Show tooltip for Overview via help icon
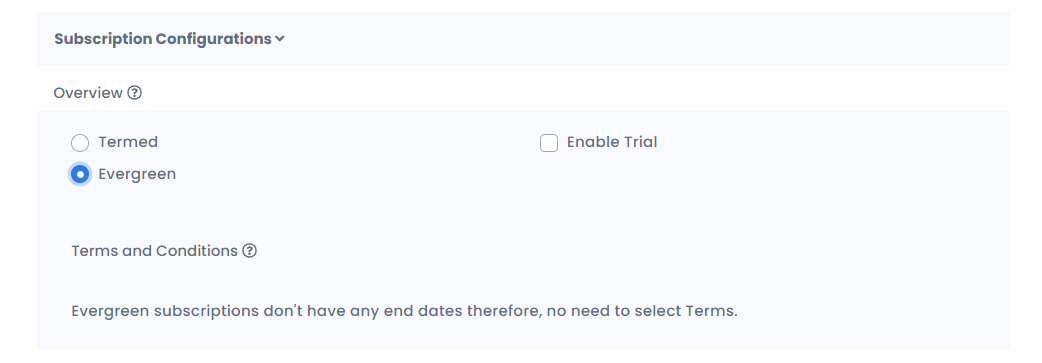This screenshot has height=363, width=1042. pyautogui.click(x=134, y=93)
